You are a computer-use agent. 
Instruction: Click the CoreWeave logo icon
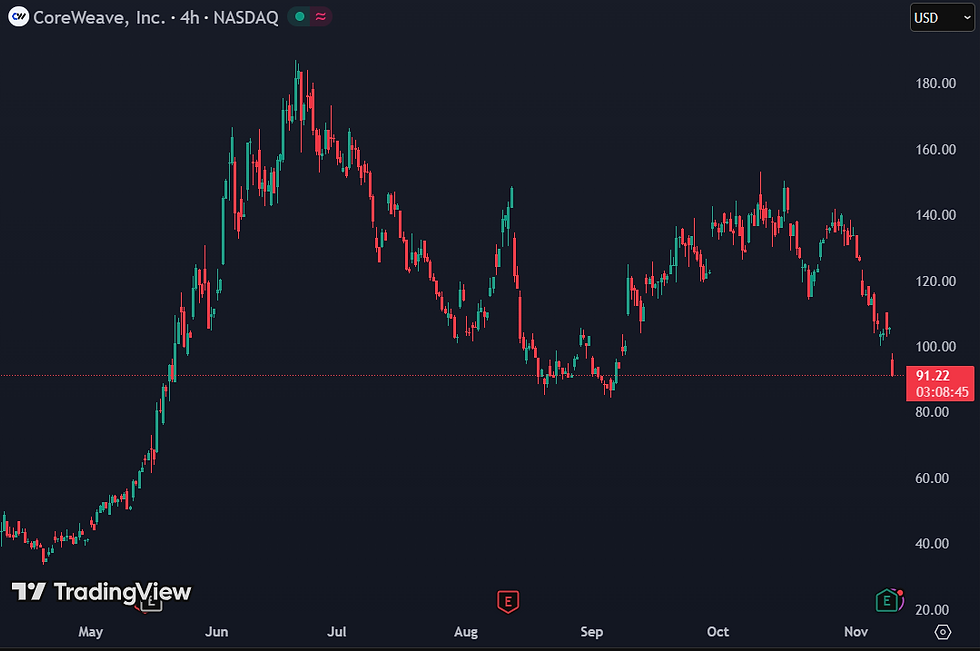[x=18, y=17]
